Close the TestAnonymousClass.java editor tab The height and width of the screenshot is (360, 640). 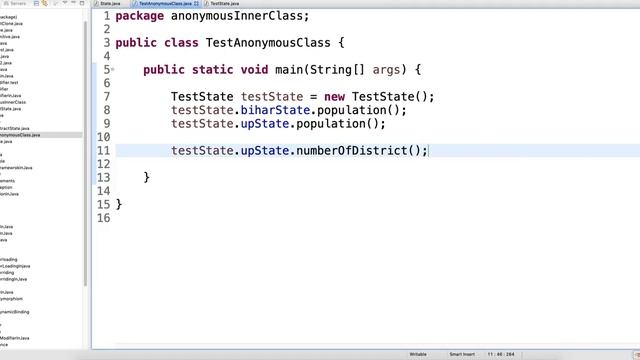(196, 4)
